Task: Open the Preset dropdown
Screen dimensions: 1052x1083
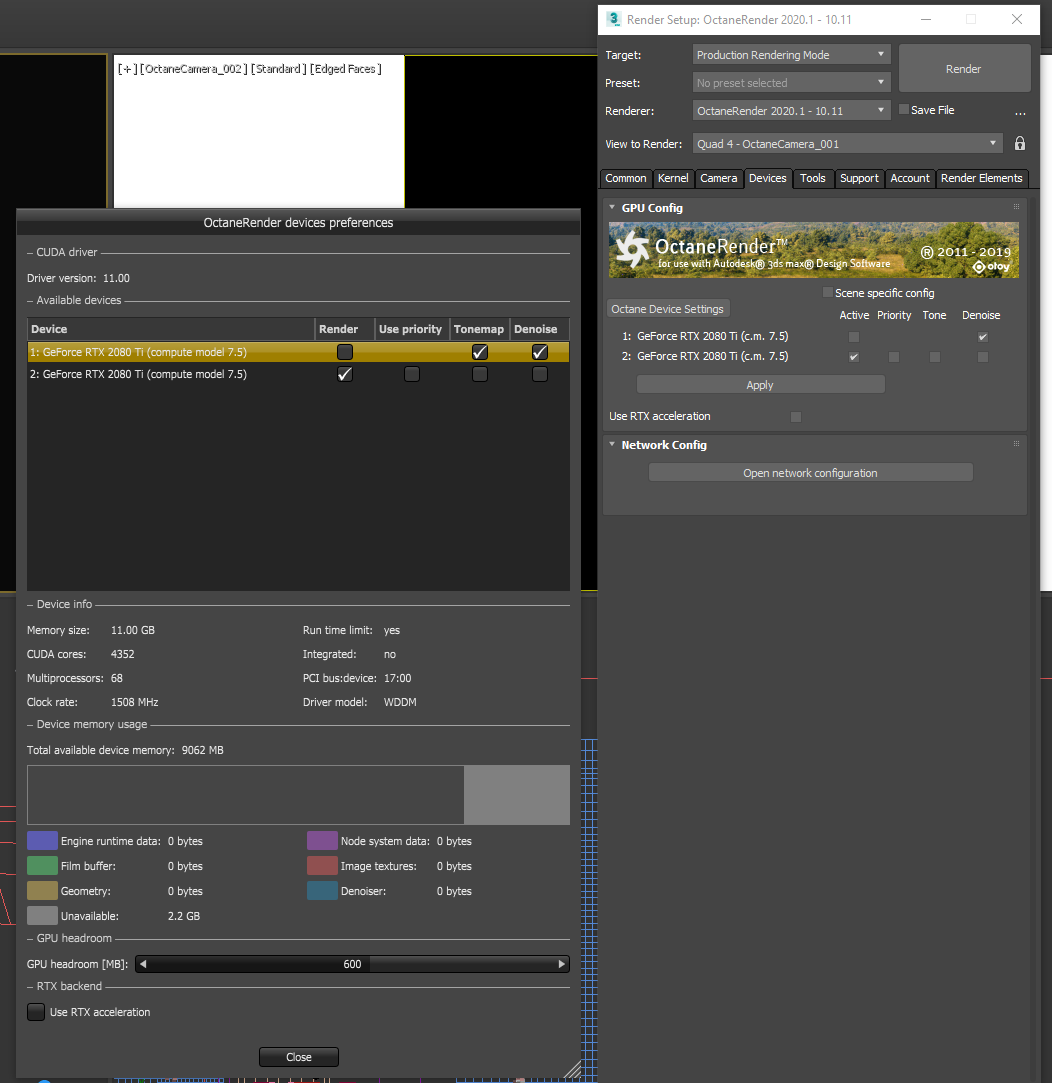Action: tap(792, 83)
